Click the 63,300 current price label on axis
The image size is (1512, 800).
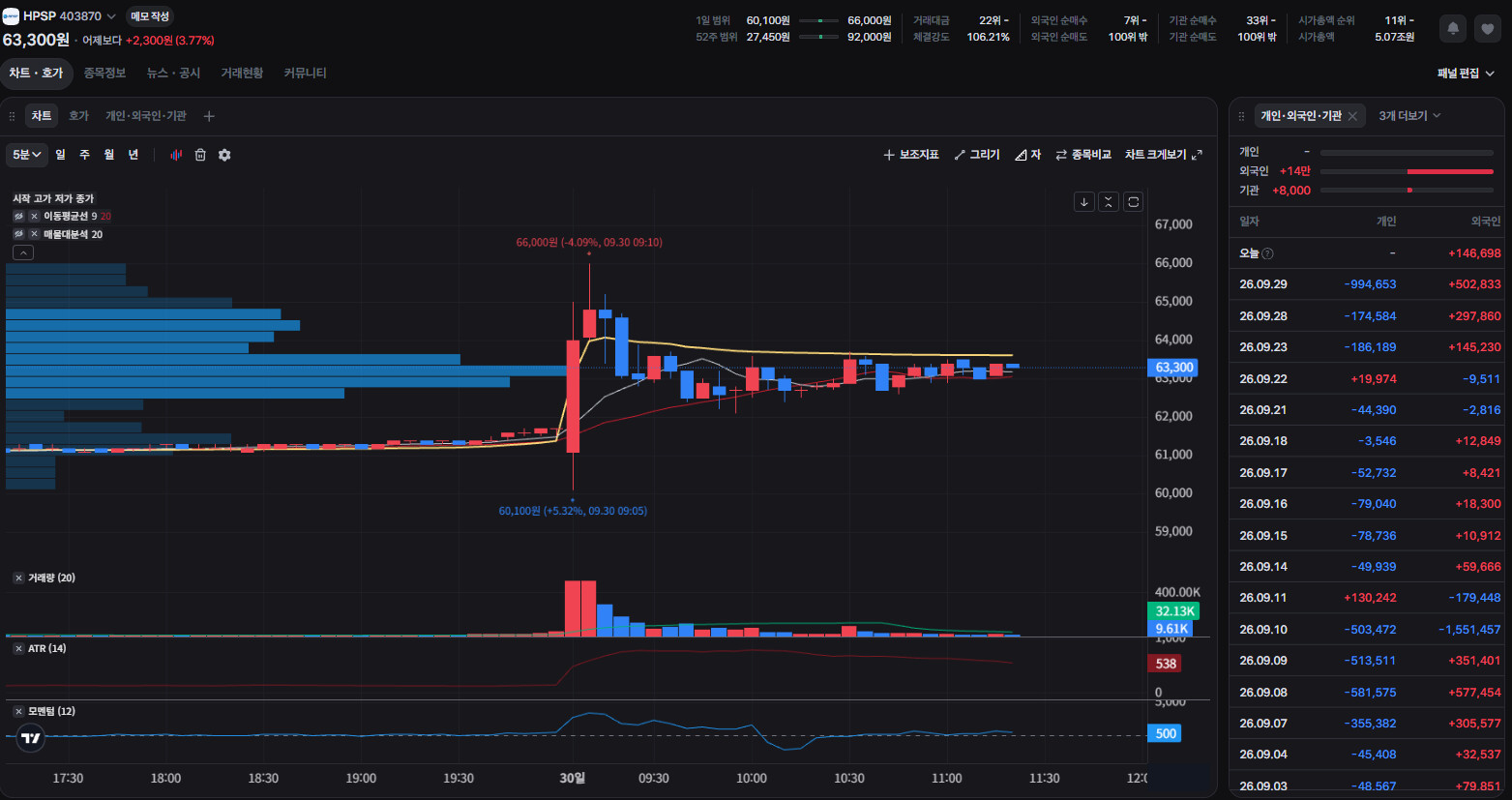1173,368
